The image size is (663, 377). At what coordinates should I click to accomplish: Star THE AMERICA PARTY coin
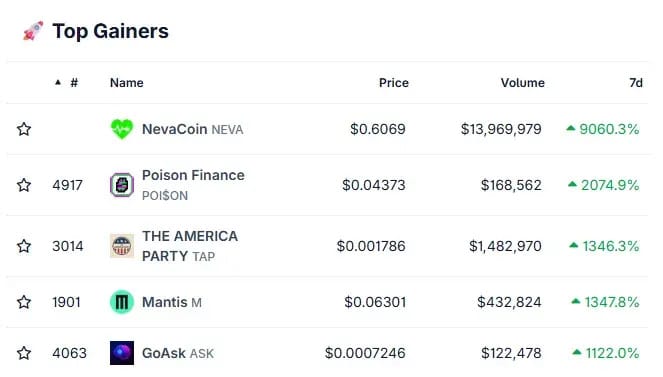pyautogui.click(x=24, y=246)
